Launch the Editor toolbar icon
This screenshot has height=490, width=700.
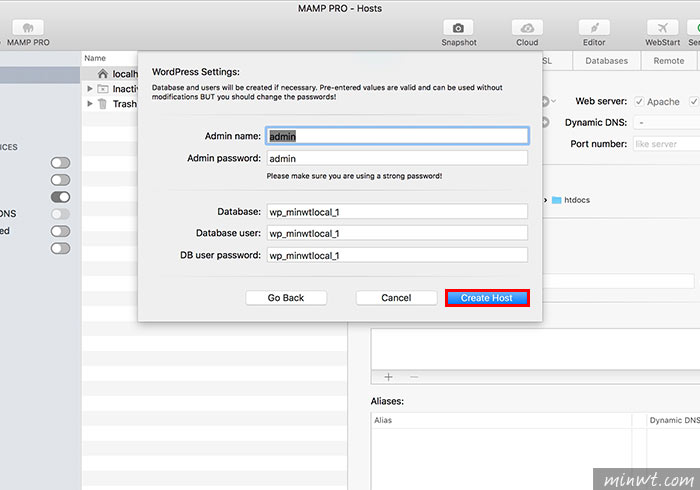594,28
